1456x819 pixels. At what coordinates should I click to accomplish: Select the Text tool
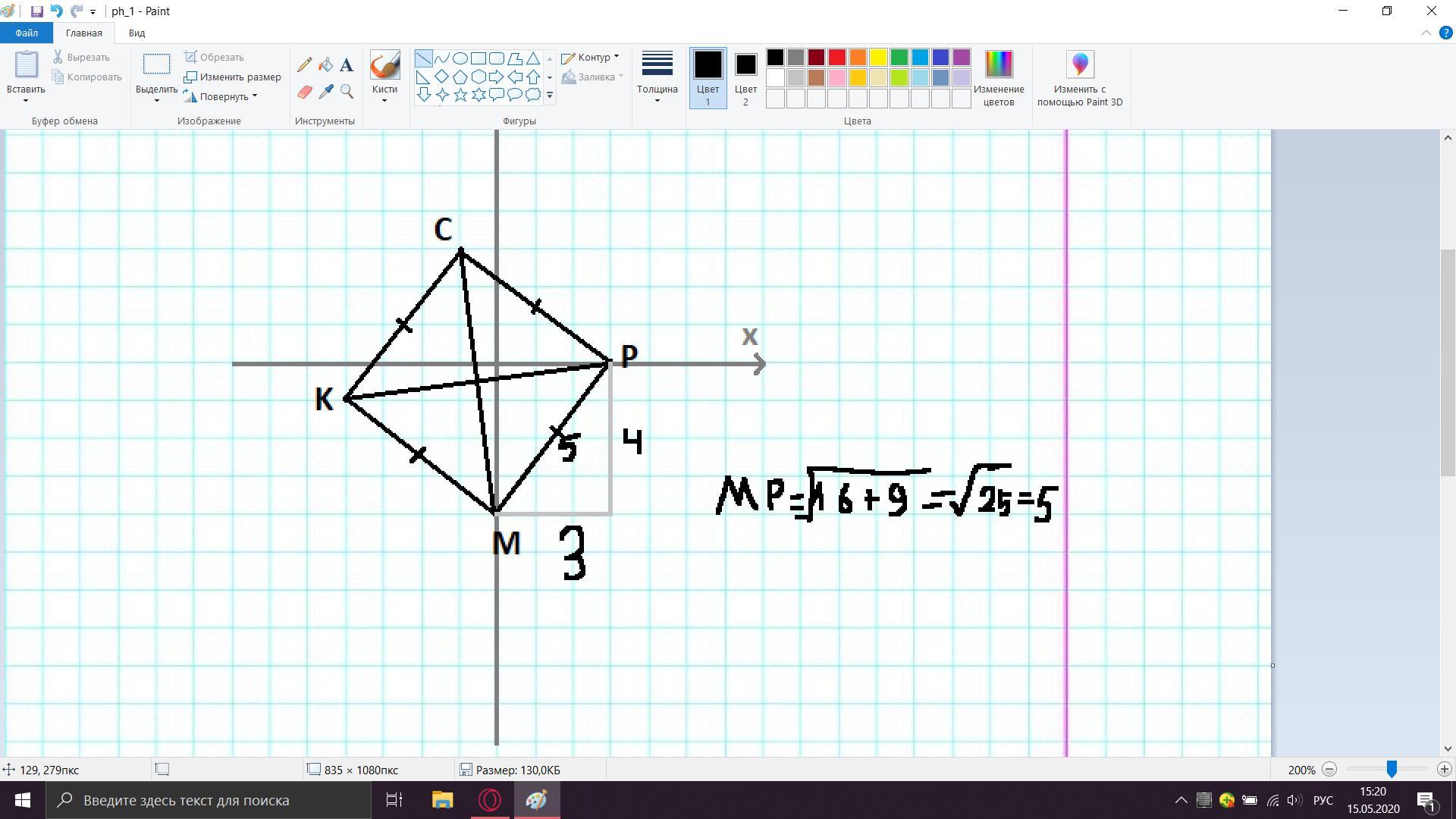pyautogui.click(x=347, y=65)
